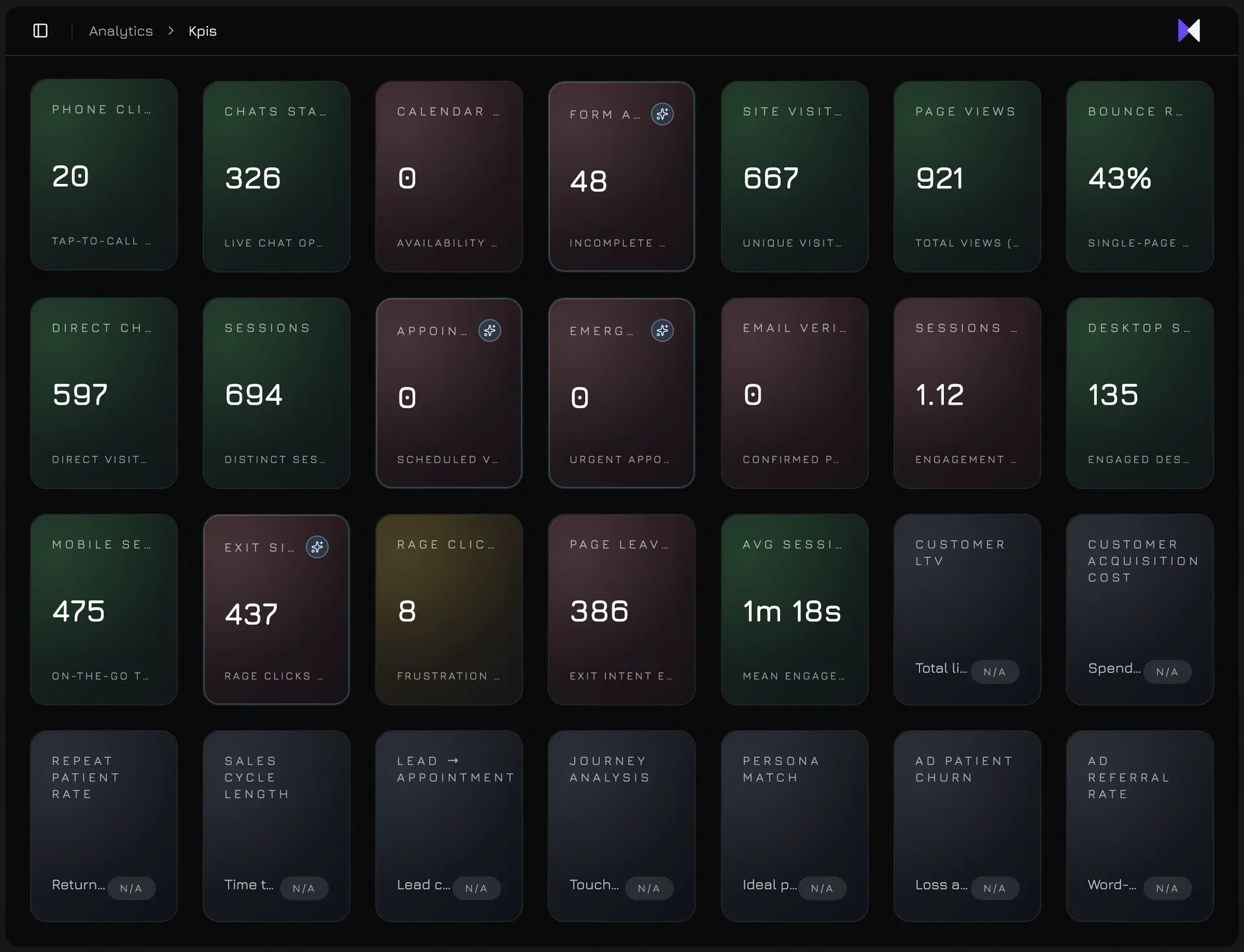Click the N/A badge on Customer LTV
This screenshot has height=952, width=1244.
point(995,672)
